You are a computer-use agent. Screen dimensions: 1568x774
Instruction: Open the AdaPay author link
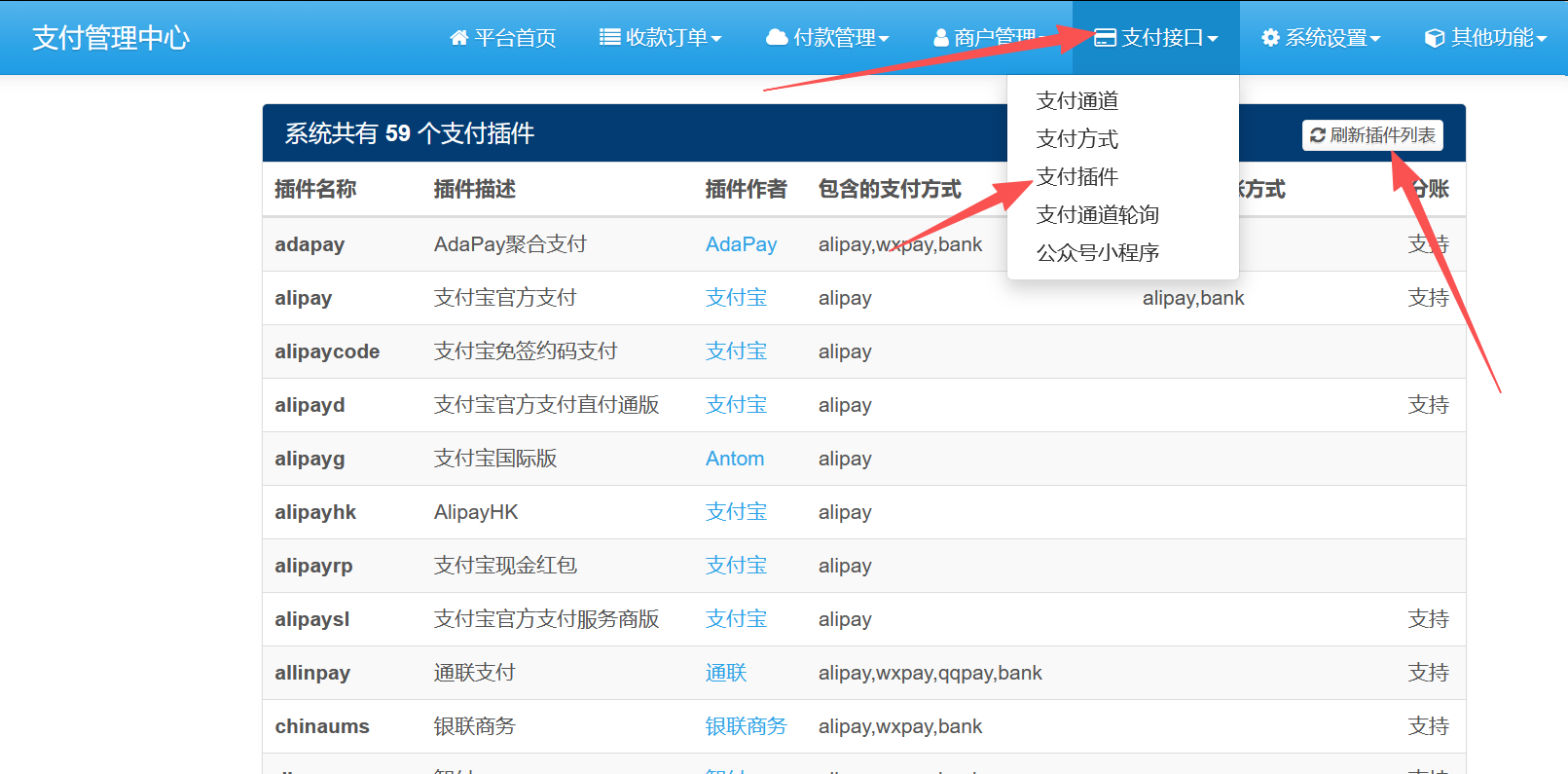click(x=741, y=244)
